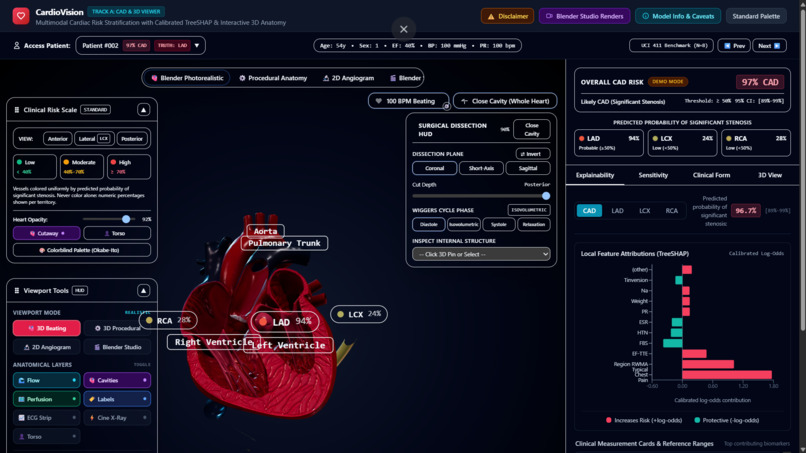The width and height of the screenshot is (806, 453).
Task: Toggle the Labels anatomical layer
Action: point(117,399)
